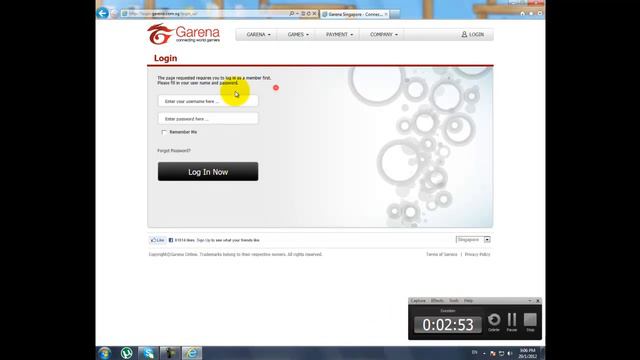This screenshot has width=640, height=360.
Task: Open Skype from the taskbar
Action: point(148,353)
